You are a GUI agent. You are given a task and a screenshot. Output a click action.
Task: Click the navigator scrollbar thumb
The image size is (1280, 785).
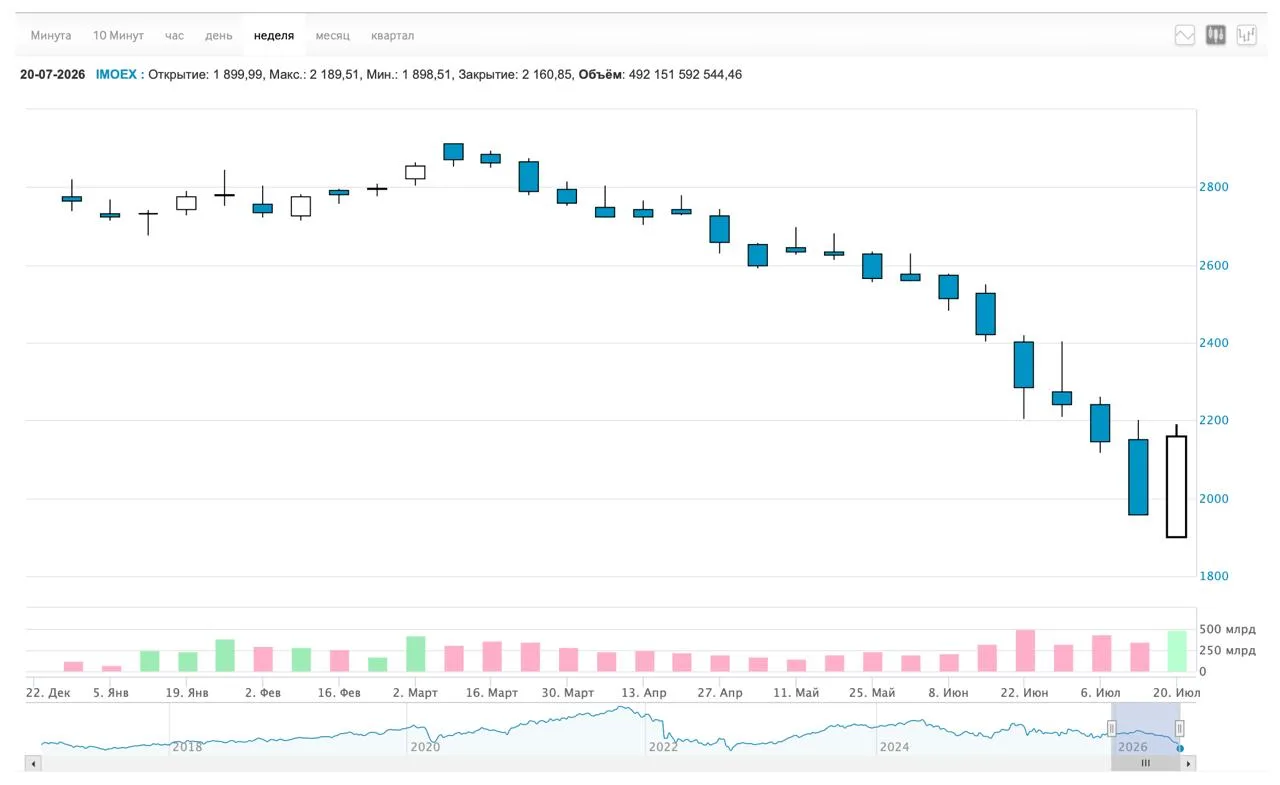[1146, 763]
